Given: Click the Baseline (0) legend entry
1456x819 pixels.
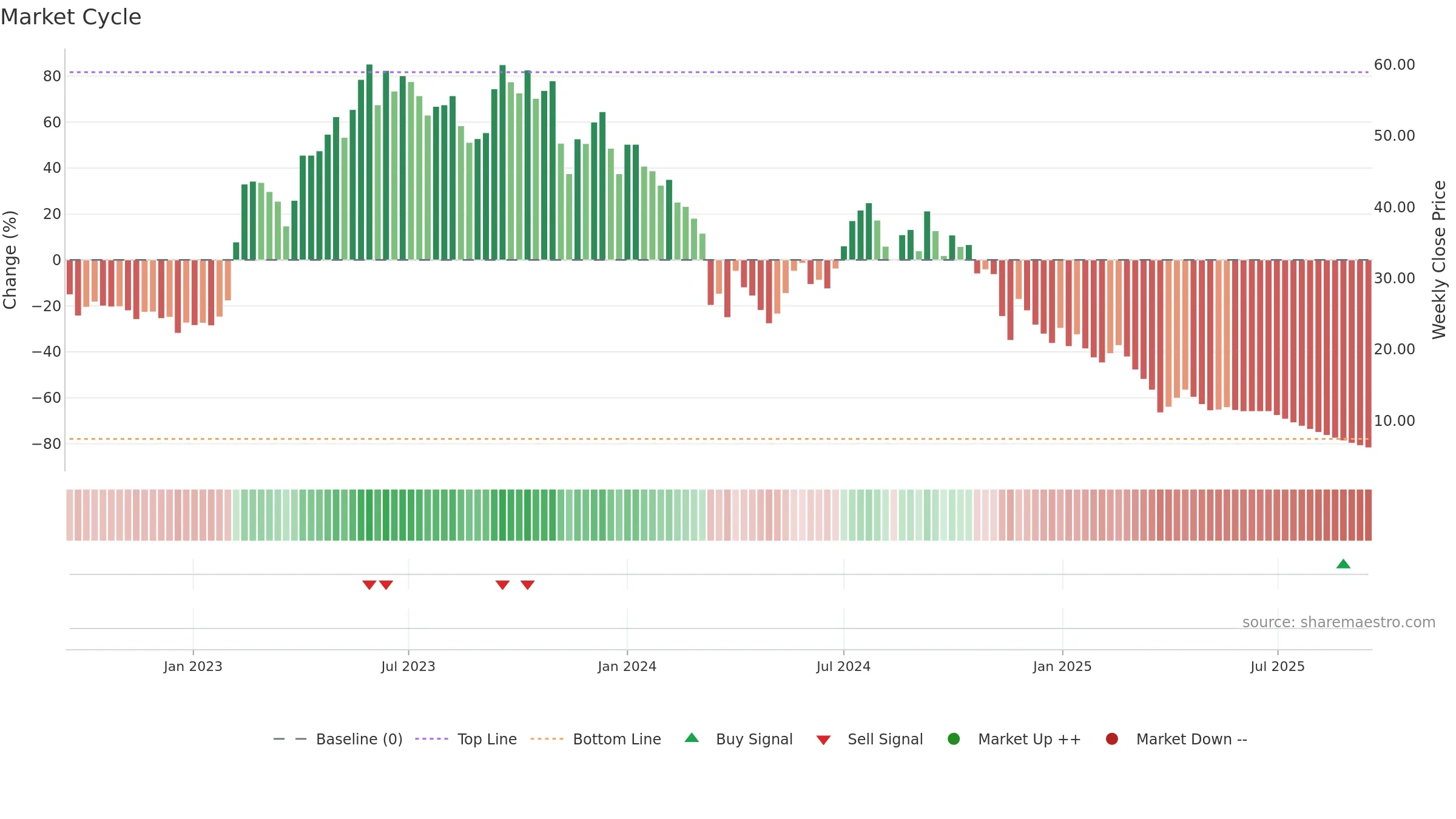Looking at the screenshot, I should (338, 739).
